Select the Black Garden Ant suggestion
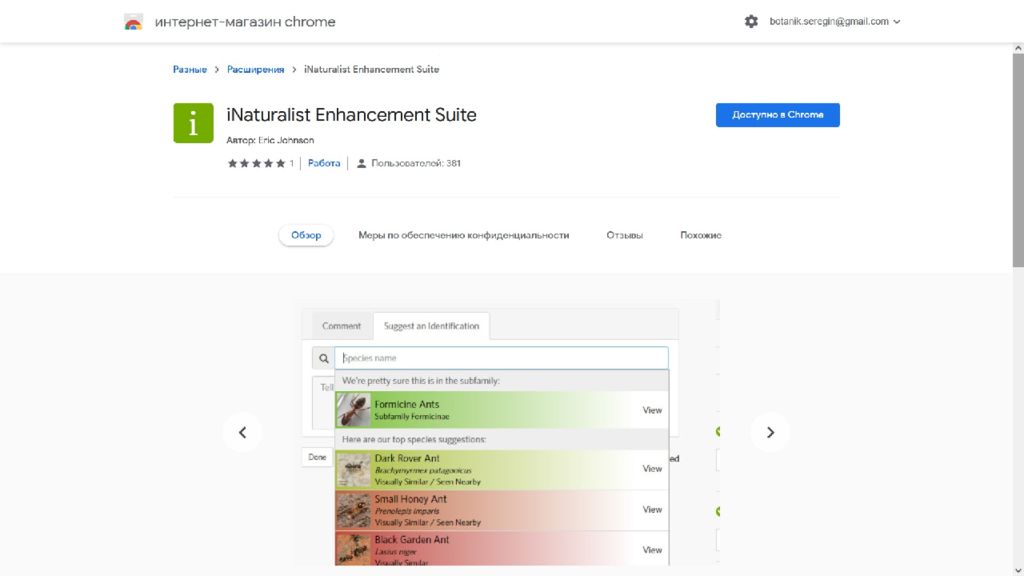Image resolution: width=1024 pixels, height=576 pixels. pyautogui.click(x=502, y=549)
